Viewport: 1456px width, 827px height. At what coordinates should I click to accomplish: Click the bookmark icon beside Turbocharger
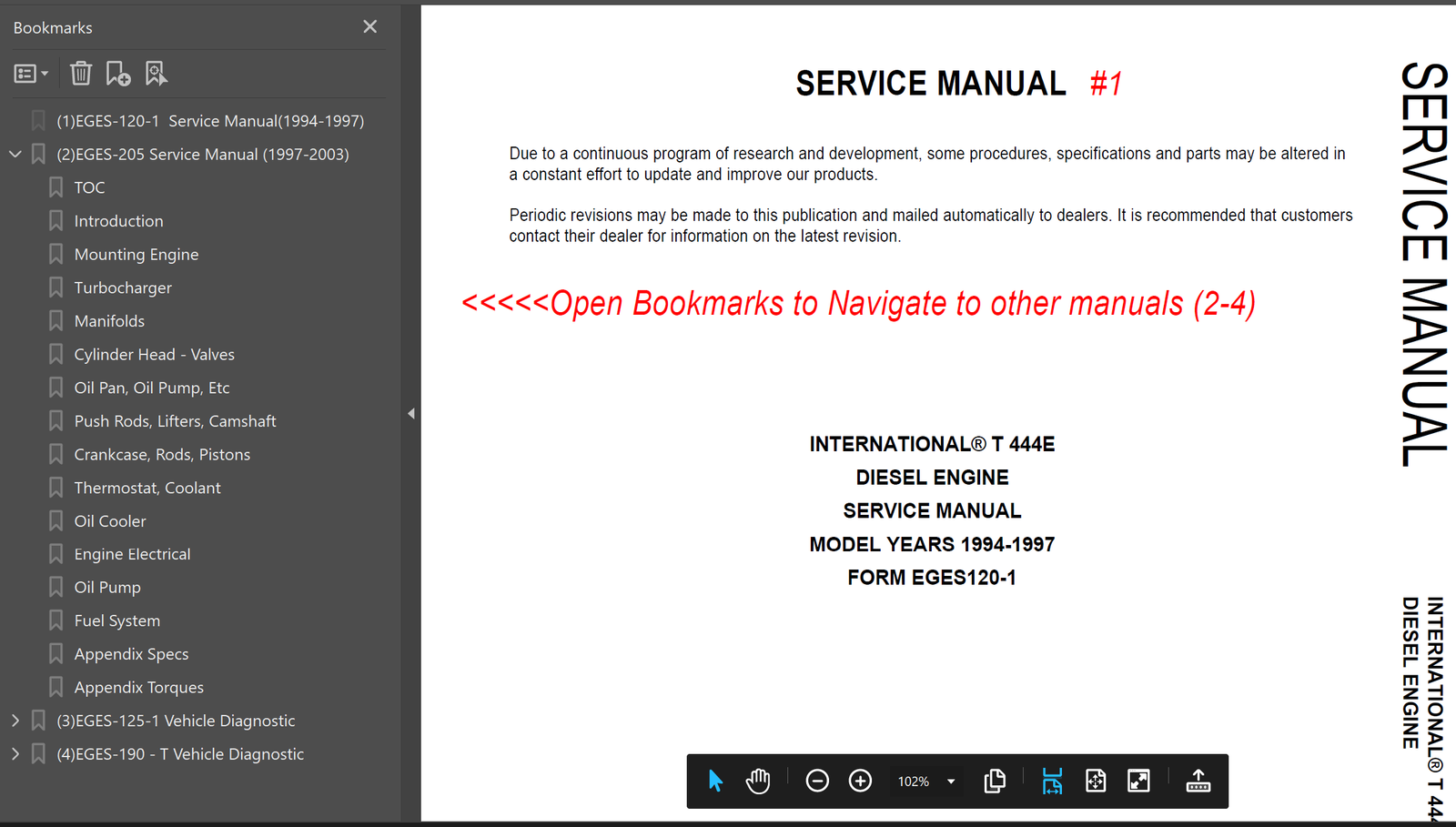[x=56, y=287]
